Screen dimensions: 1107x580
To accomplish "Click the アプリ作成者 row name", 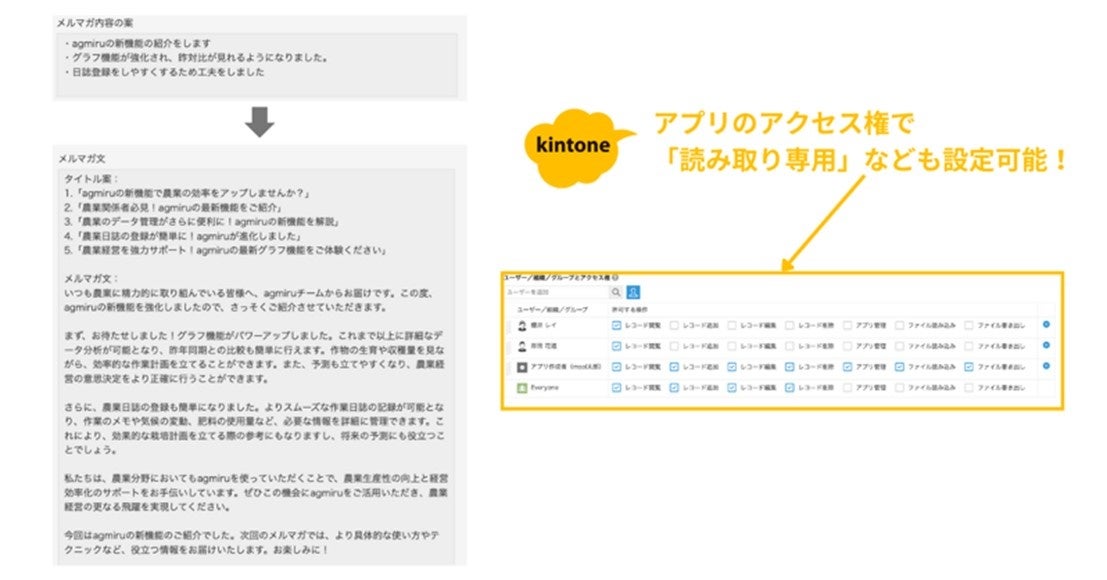I will coord(566,367).
